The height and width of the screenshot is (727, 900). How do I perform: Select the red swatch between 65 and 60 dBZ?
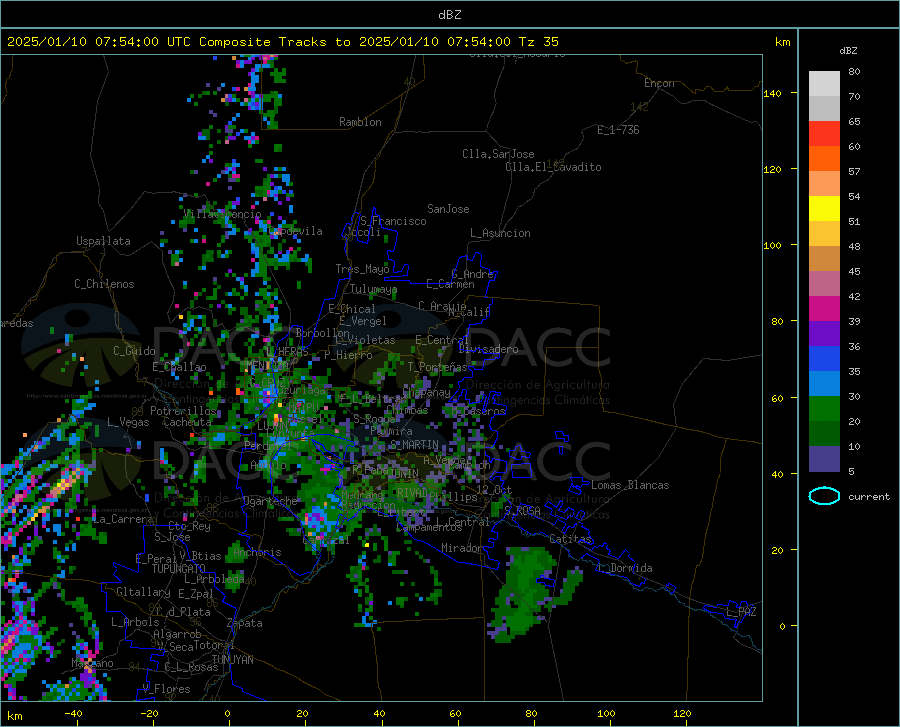click(x=824, y=134)
